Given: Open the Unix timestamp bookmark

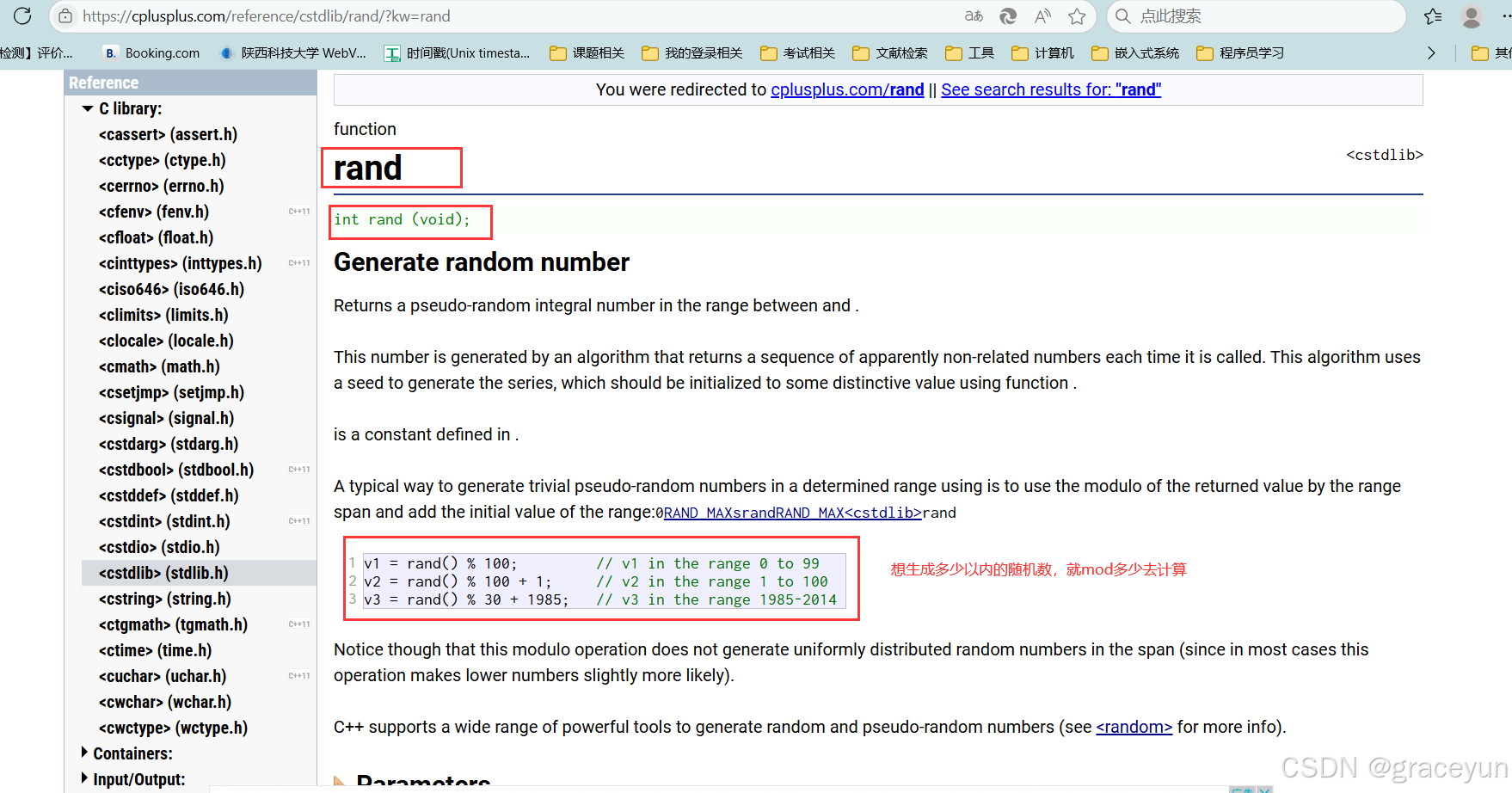Looking at the screenshot, I should pyautogui.click(x=457, y=53).
